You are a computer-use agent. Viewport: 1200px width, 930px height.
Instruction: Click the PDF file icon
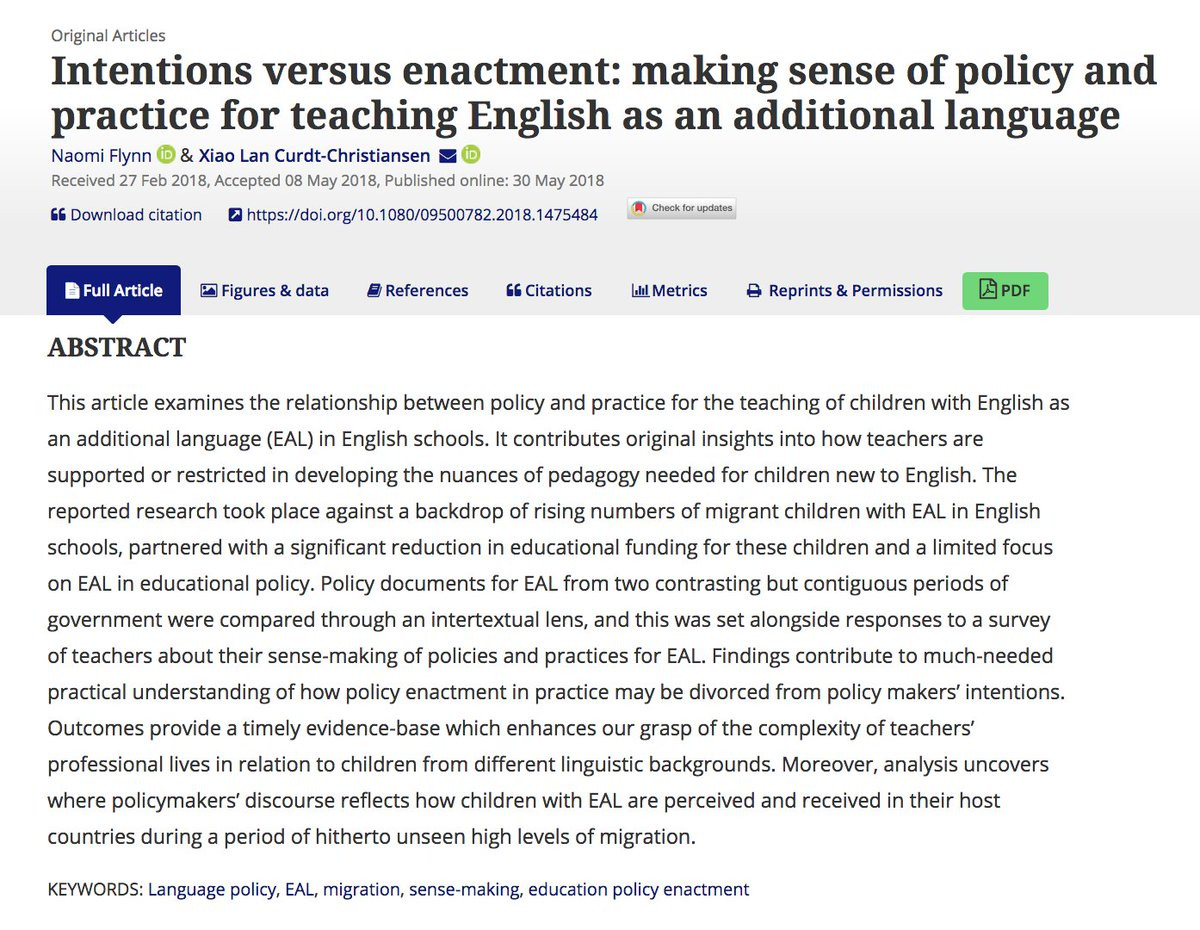(988, 290)
